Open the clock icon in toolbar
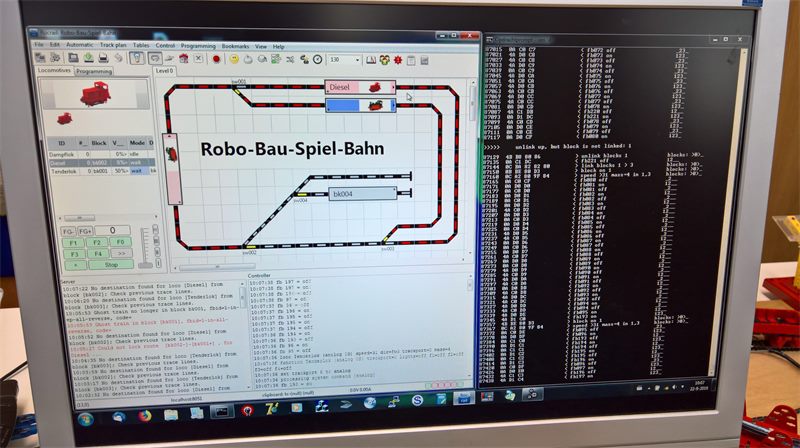The height and width of the screenshot is (448, 800). (317, 60)
